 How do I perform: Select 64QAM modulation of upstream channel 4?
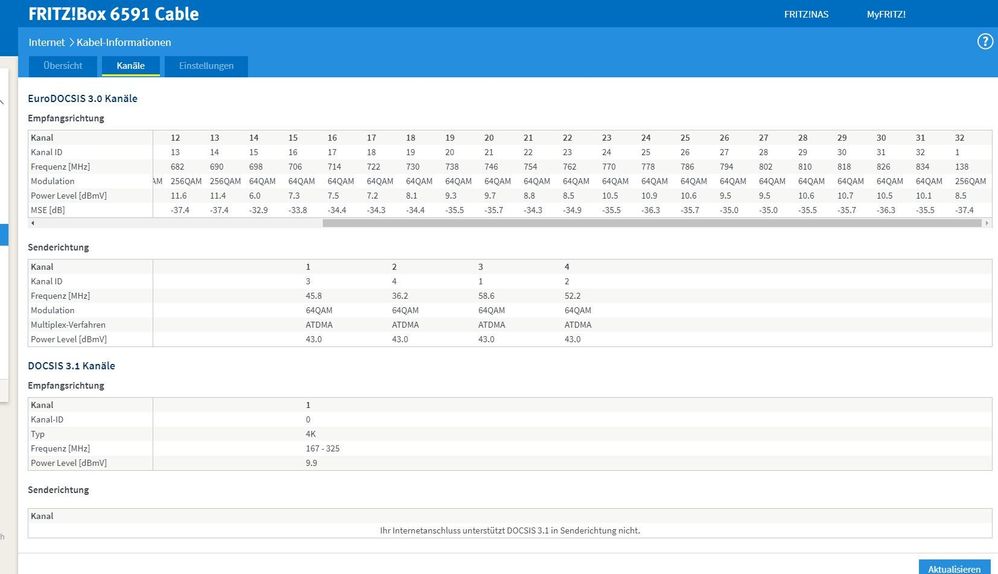point(578,311)
